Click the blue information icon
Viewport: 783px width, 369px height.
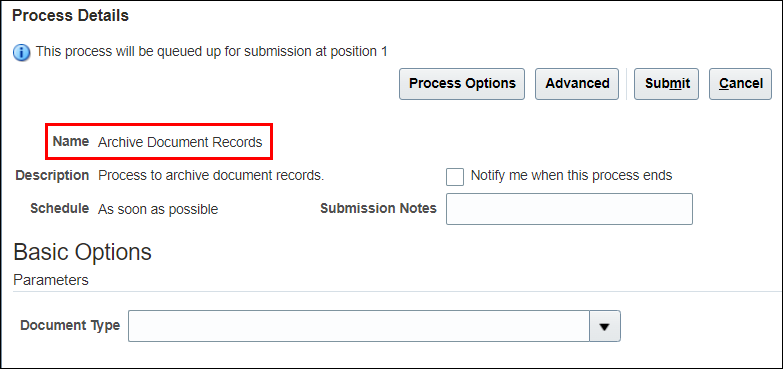coord(21,52)
